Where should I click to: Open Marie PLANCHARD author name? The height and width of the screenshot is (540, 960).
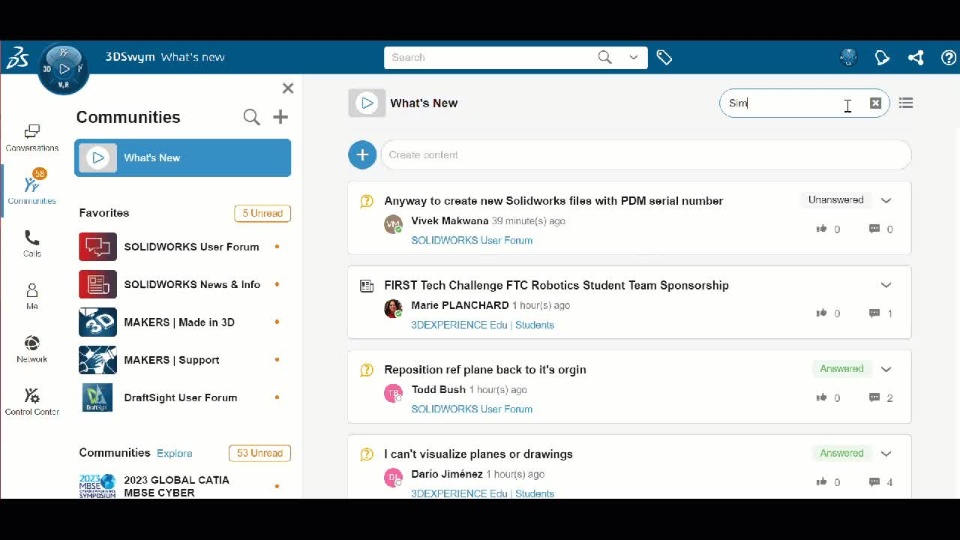click(460, 305)
